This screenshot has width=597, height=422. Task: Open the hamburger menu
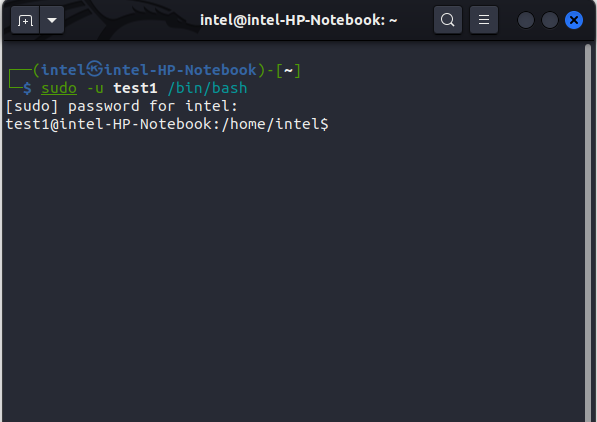(484, 20)
